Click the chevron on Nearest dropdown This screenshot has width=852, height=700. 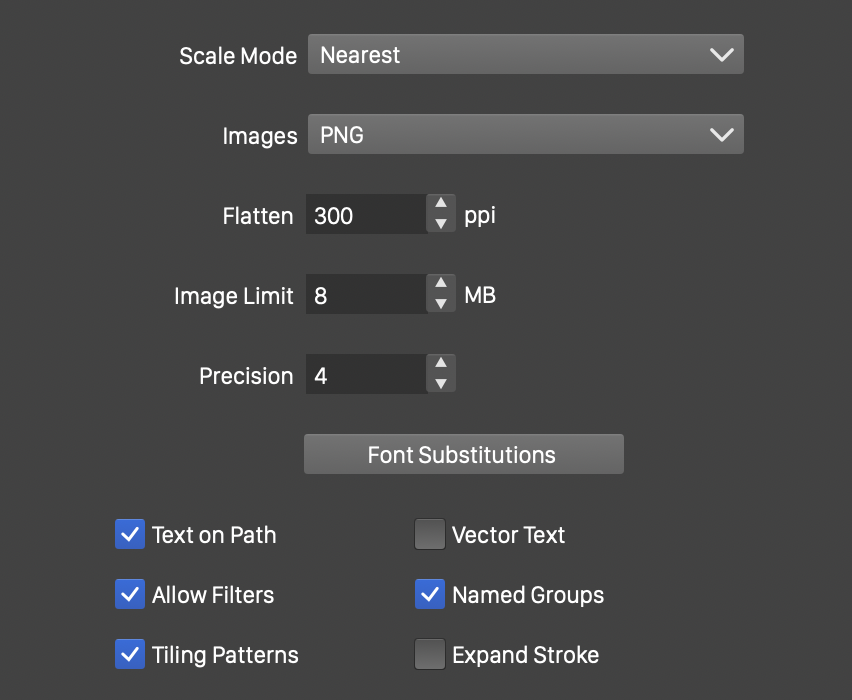point(721,55)
